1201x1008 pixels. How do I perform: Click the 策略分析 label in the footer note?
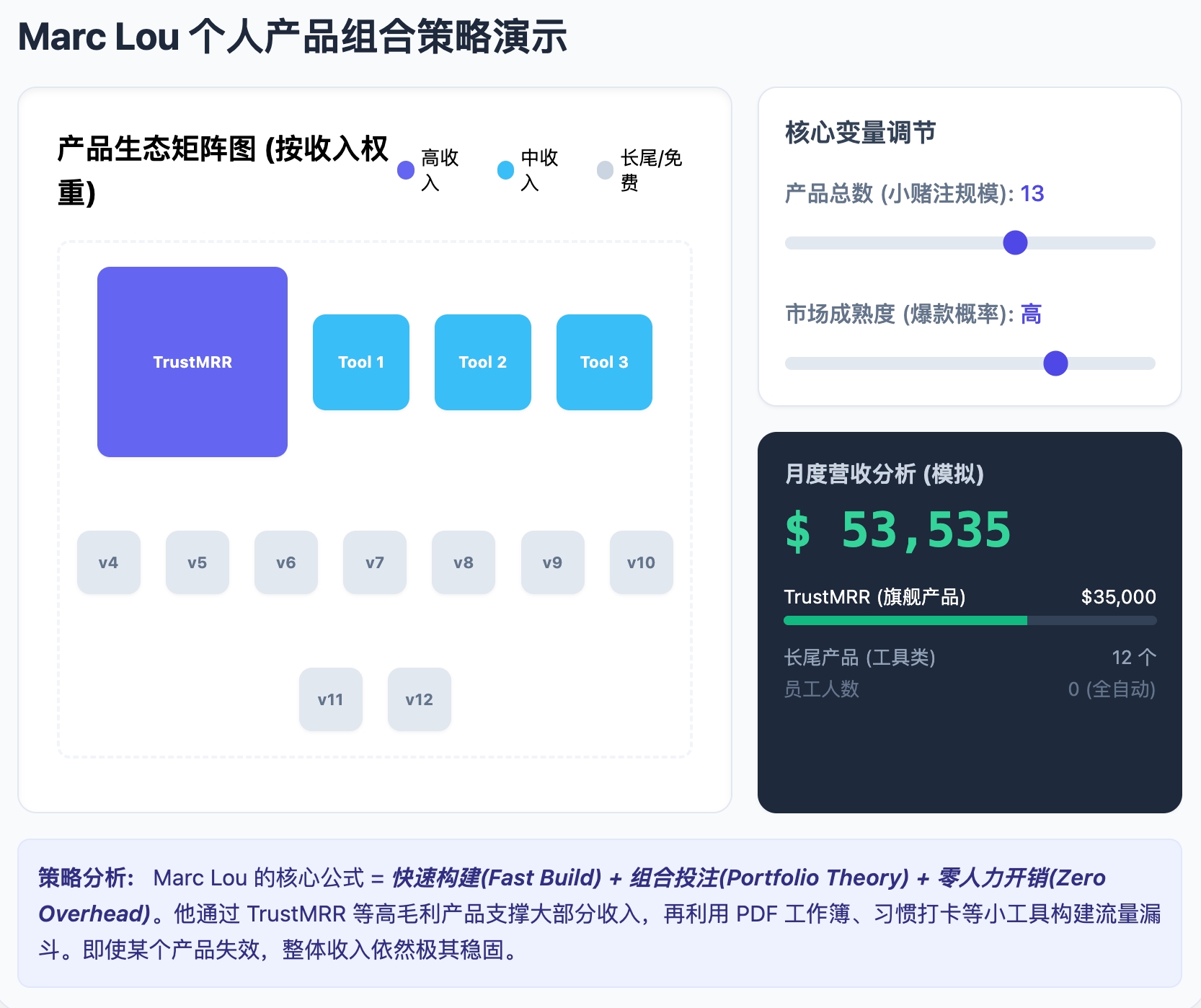pyautogui.click(x=87, y=877)
